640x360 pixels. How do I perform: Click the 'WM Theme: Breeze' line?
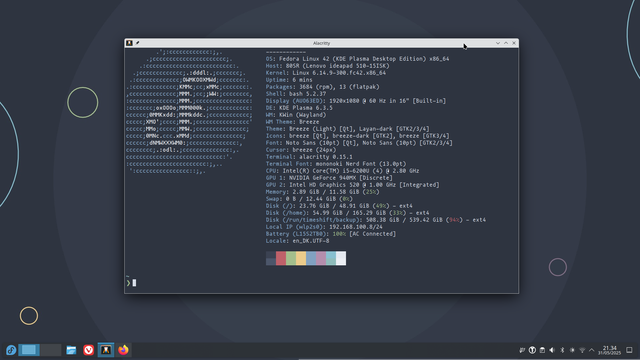pyautogui.click(x=292, y=122)
